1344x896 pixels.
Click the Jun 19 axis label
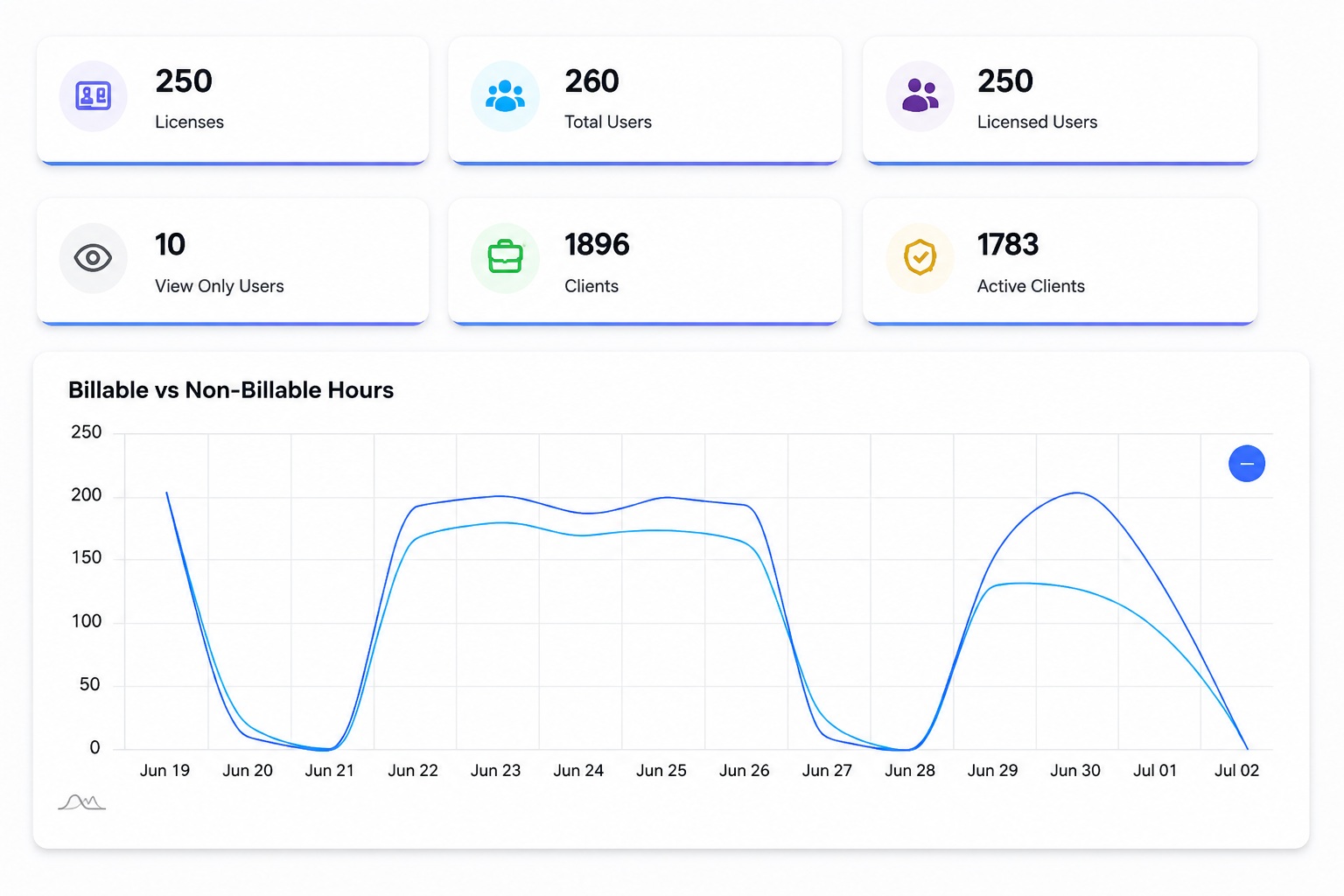(164, 771)
